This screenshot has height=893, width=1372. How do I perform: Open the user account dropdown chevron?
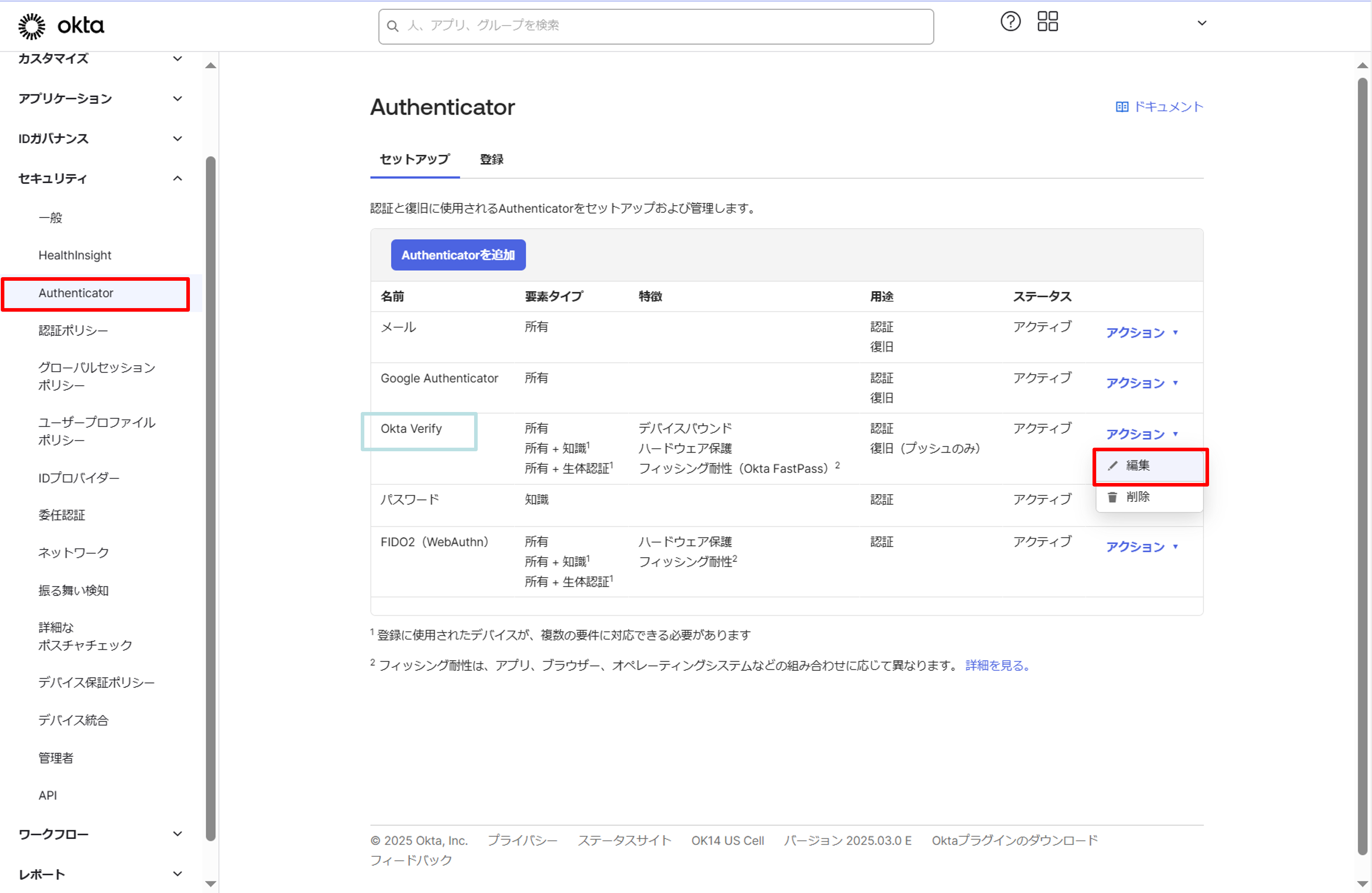point(1202,23)
